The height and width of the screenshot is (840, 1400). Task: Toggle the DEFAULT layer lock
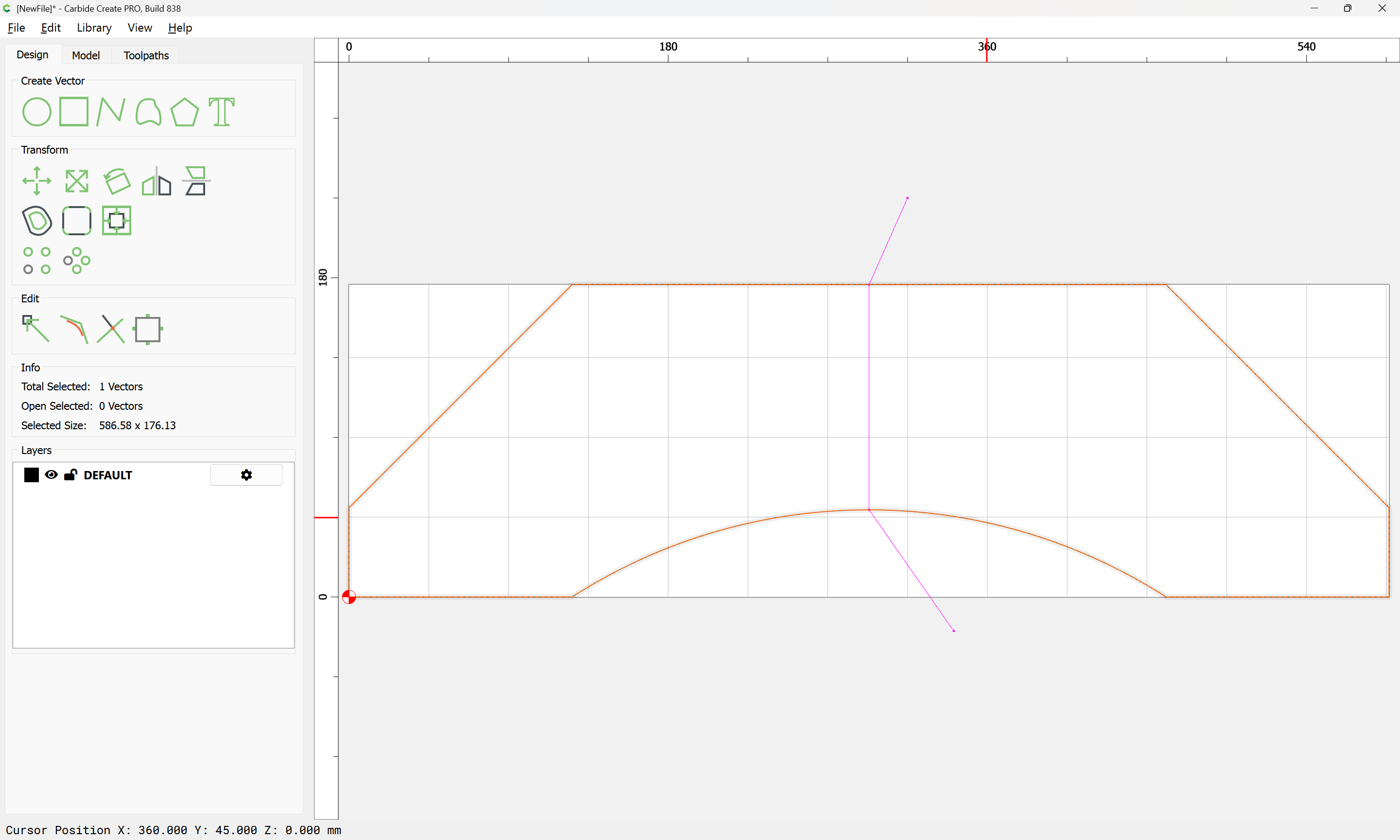[71, 475]
